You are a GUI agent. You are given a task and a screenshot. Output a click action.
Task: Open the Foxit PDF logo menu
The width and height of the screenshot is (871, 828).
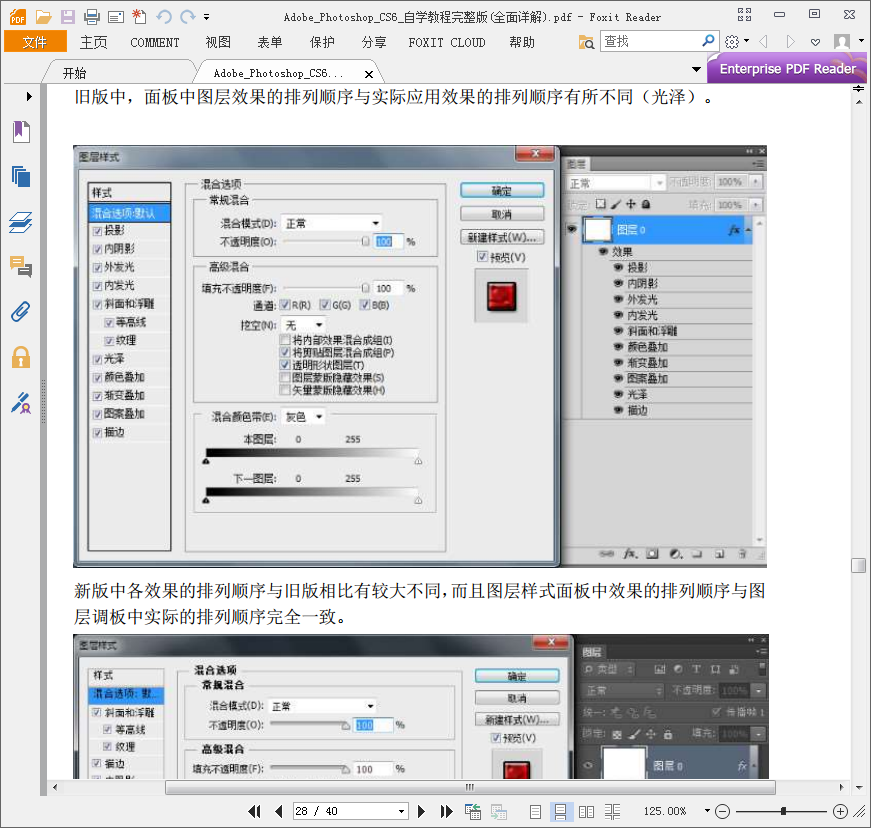point(18,17)
